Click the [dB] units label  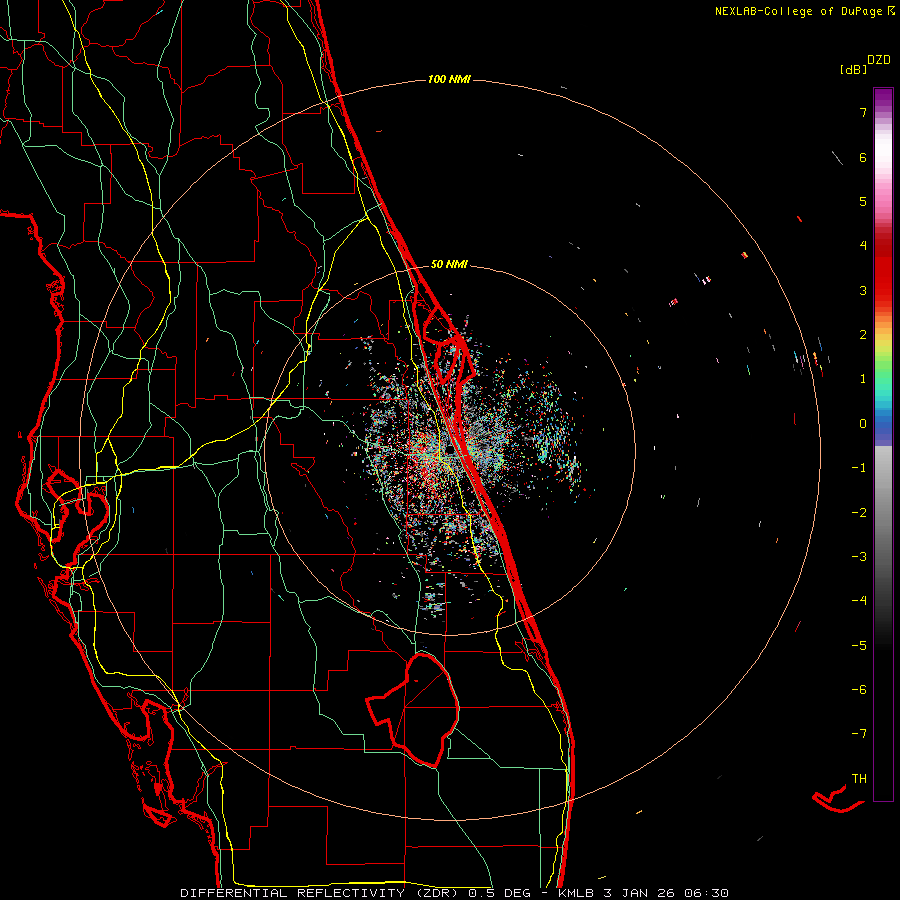[854, 69]
